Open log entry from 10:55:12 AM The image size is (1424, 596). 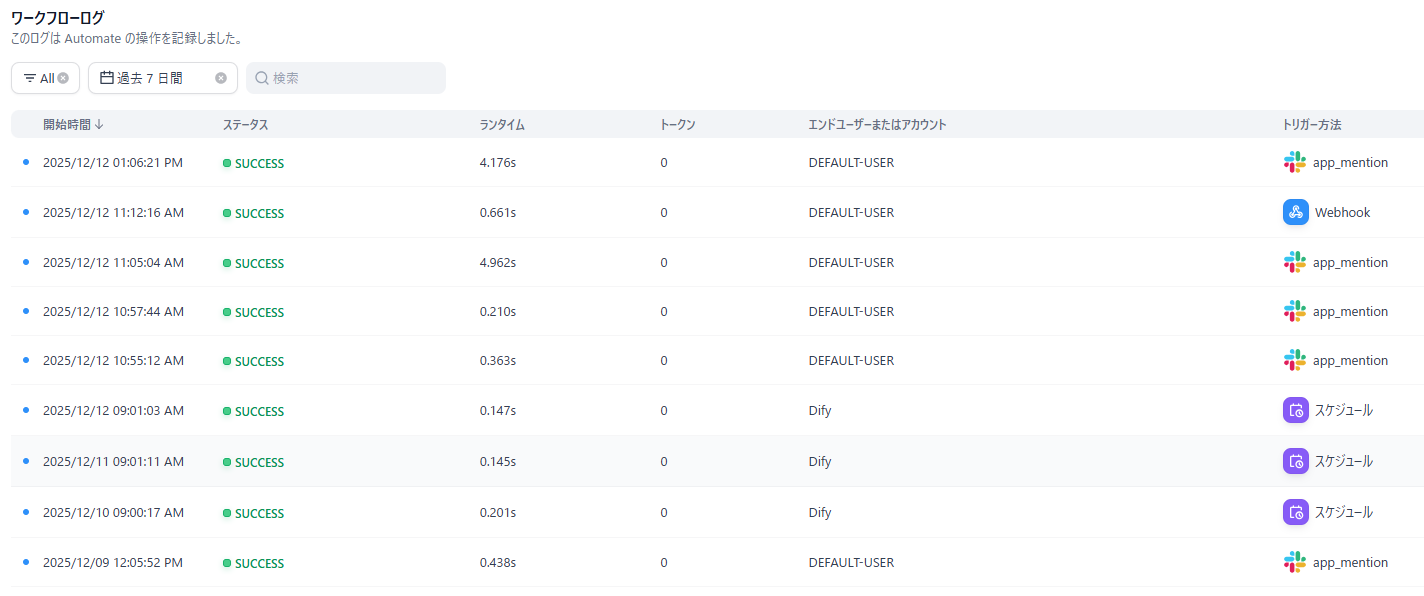[x=113, y=360]
